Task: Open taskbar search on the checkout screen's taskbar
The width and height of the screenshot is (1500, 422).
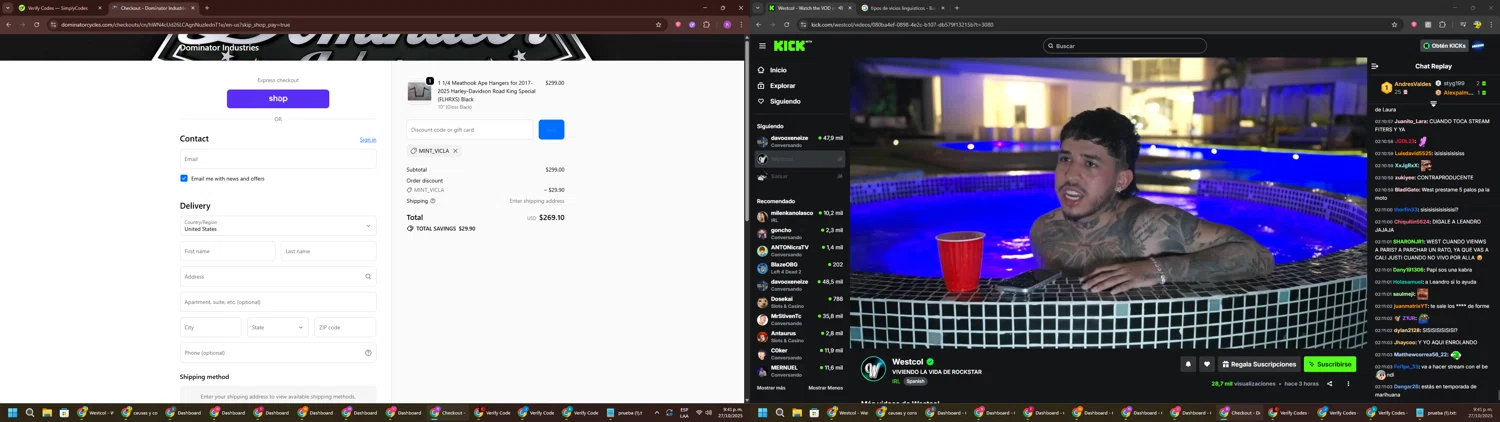Action: (x=30, y=413)
